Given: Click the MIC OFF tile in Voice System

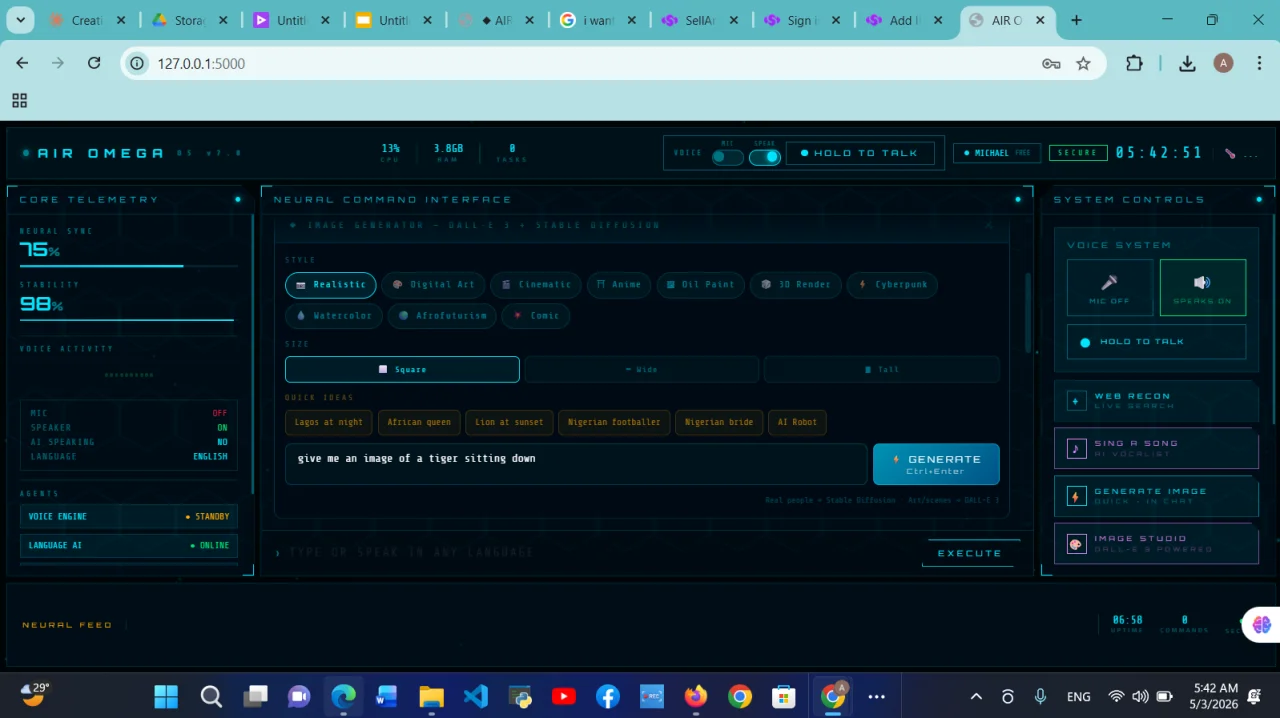Looking at the screenshot, I should pos(1109,288).
